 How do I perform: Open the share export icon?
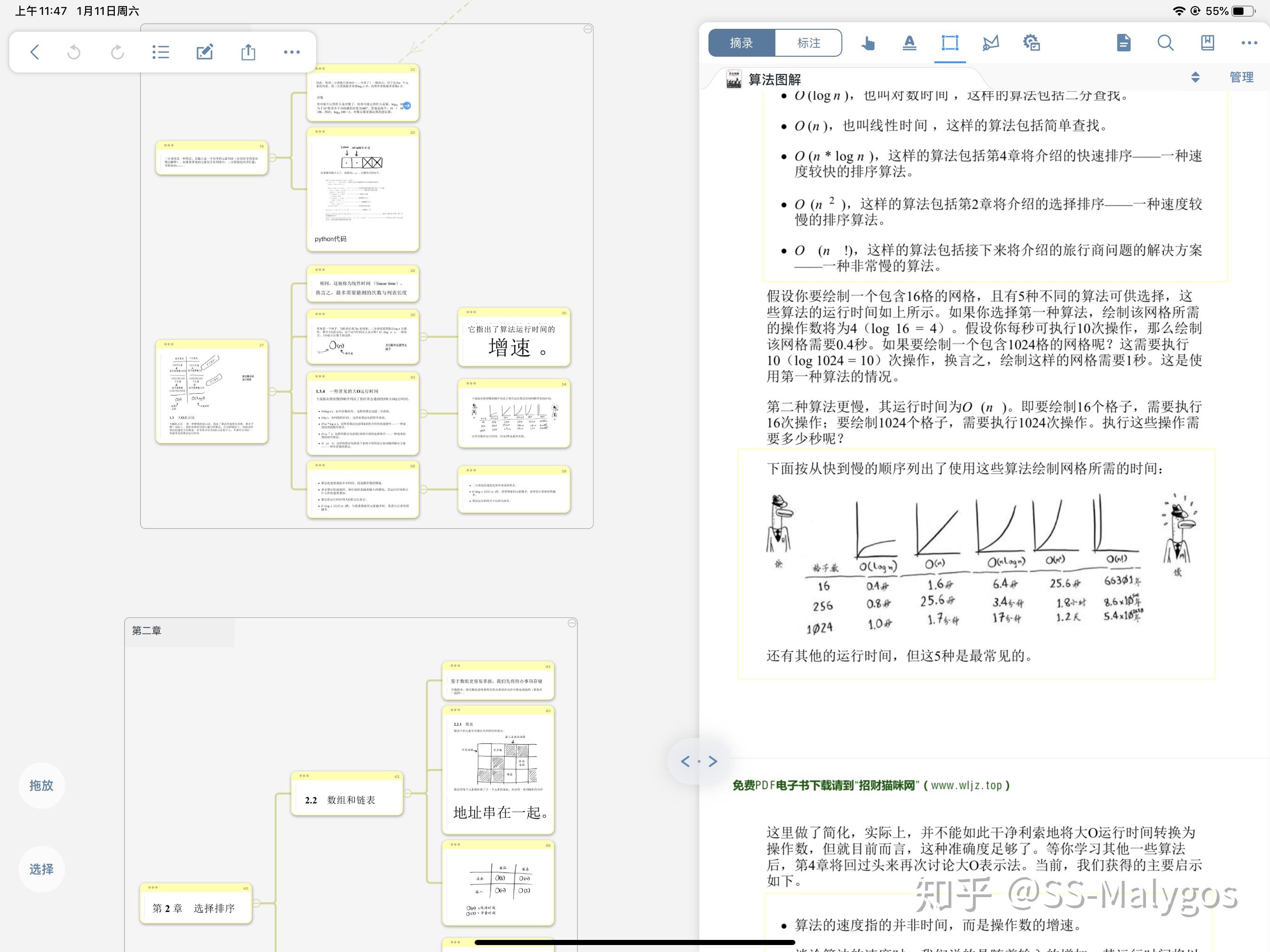248,52
